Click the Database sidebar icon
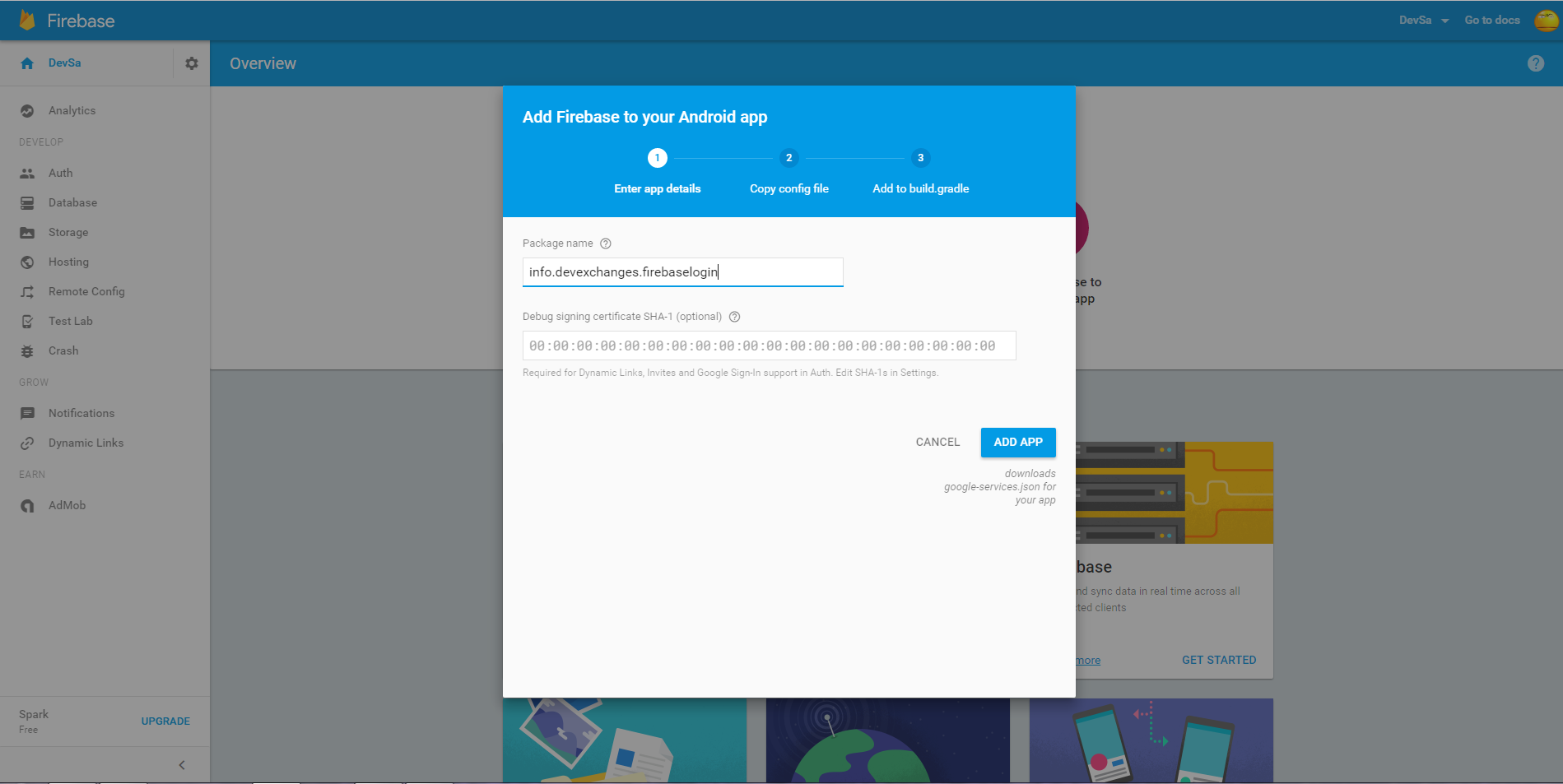1563x784 pixels. point(27,203)
